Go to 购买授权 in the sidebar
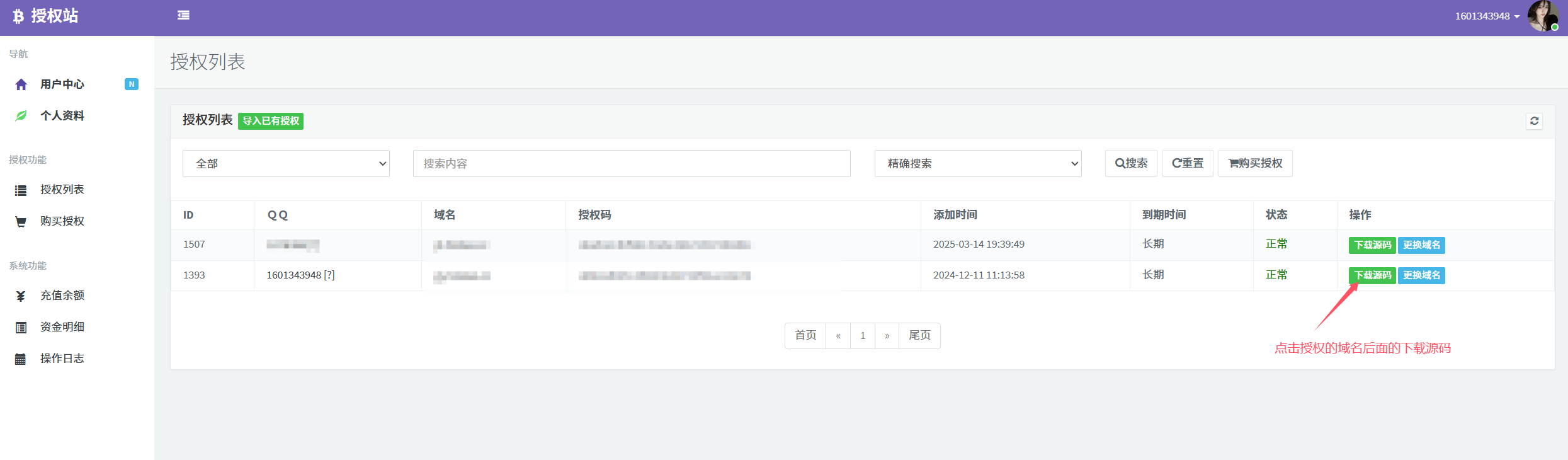Screen dimensions: 1568x460 coord(62,221)
